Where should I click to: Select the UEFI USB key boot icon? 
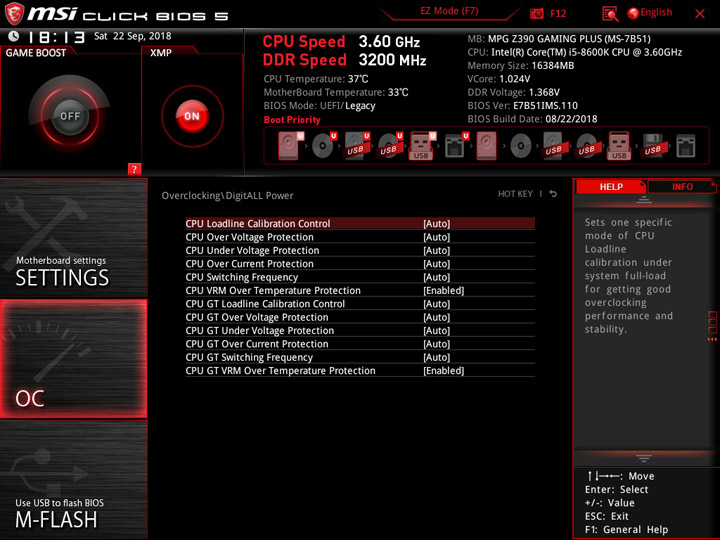pos(422,146)
